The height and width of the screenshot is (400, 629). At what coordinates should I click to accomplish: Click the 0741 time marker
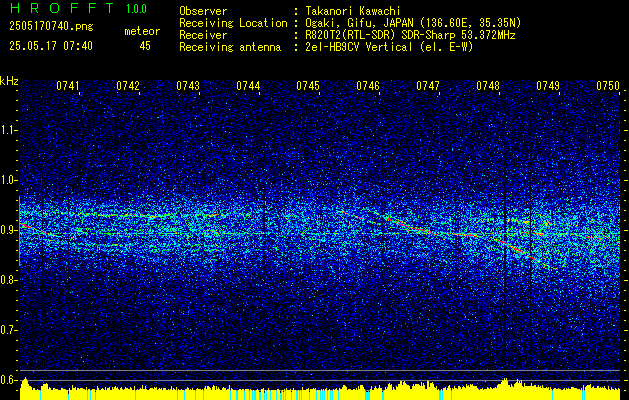click(68, 86)
